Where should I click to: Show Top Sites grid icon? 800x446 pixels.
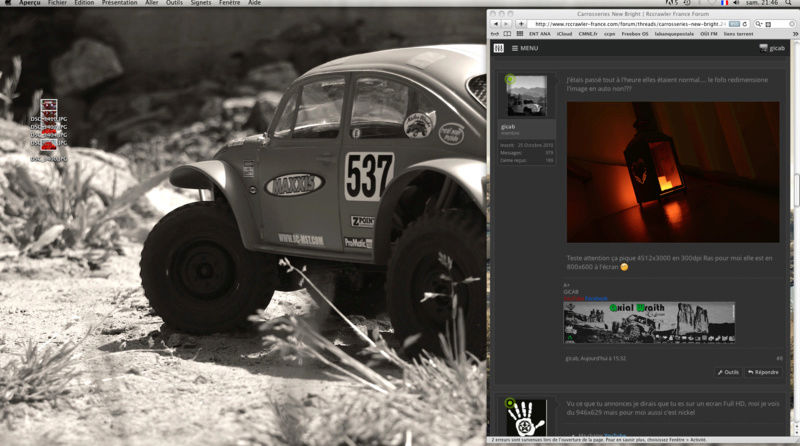[x=519, y=34]
